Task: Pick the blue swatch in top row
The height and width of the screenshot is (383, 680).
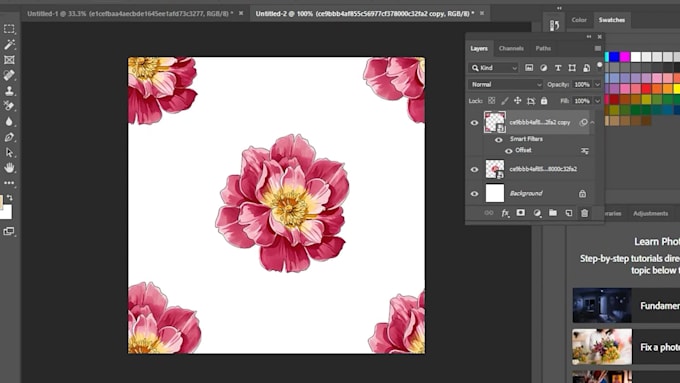Action: 614,57
